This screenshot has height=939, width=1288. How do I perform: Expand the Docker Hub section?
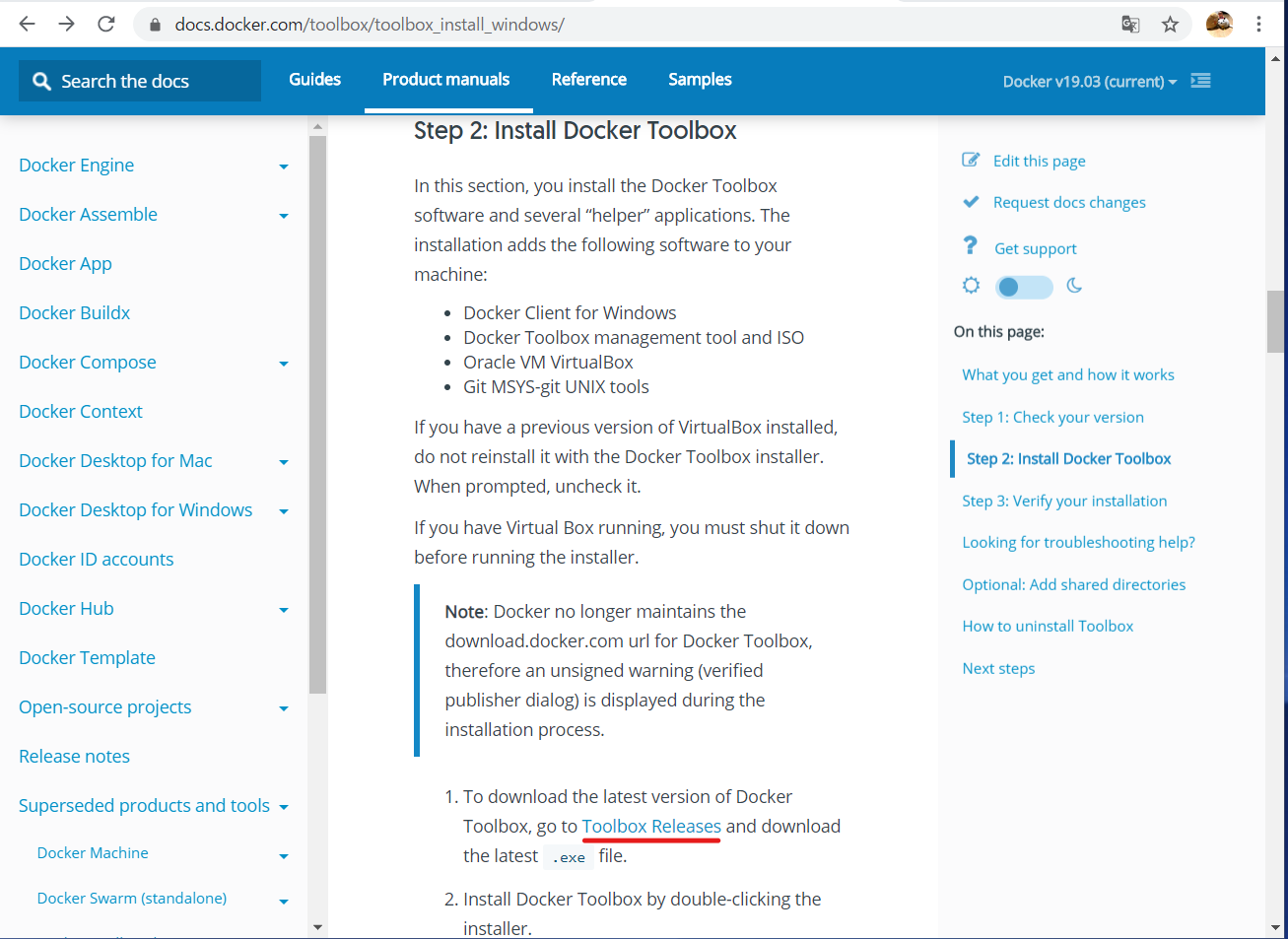(284, 610)
